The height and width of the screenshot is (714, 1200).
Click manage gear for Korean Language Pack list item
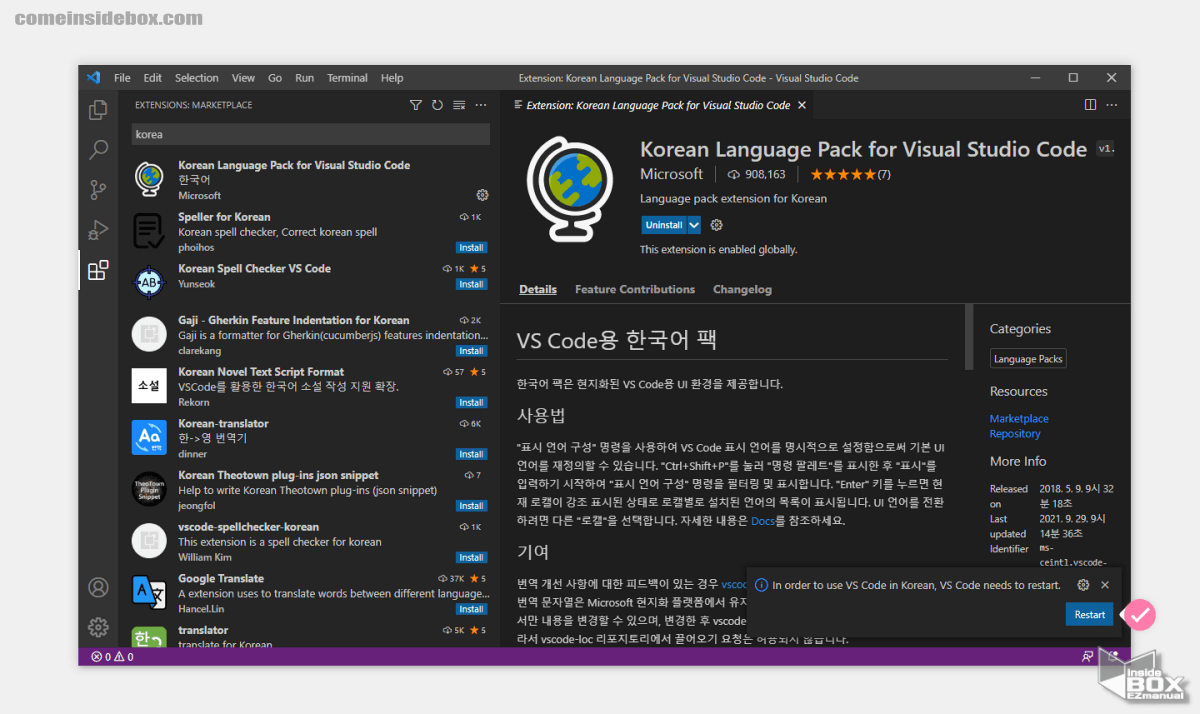pyautogui.click(x=482, y=195)
